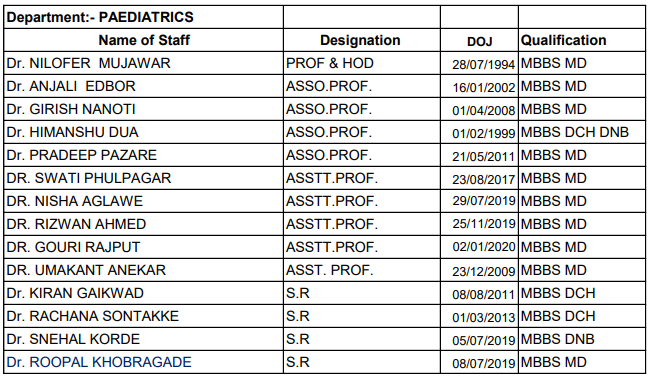
Task: Select Dr. PRADEEP PAZARE name cell
Action: point(144,155)
